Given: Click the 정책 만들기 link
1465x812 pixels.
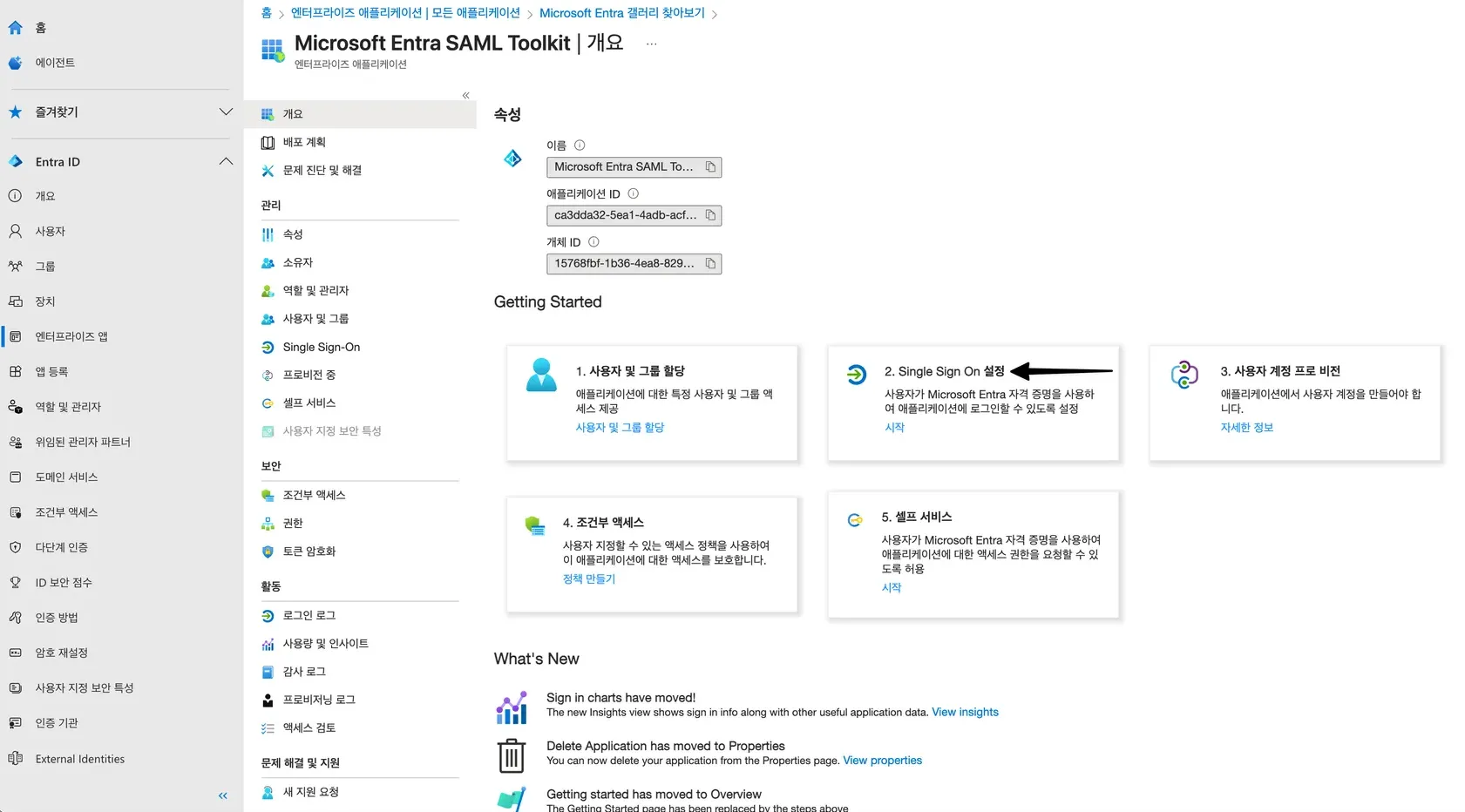Looking at the screenshot, I should tap(589, 579).
